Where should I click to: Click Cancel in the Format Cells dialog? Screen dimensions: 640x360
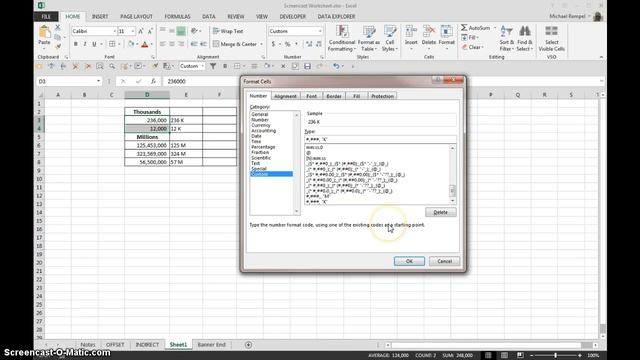(x=444, y=261)
